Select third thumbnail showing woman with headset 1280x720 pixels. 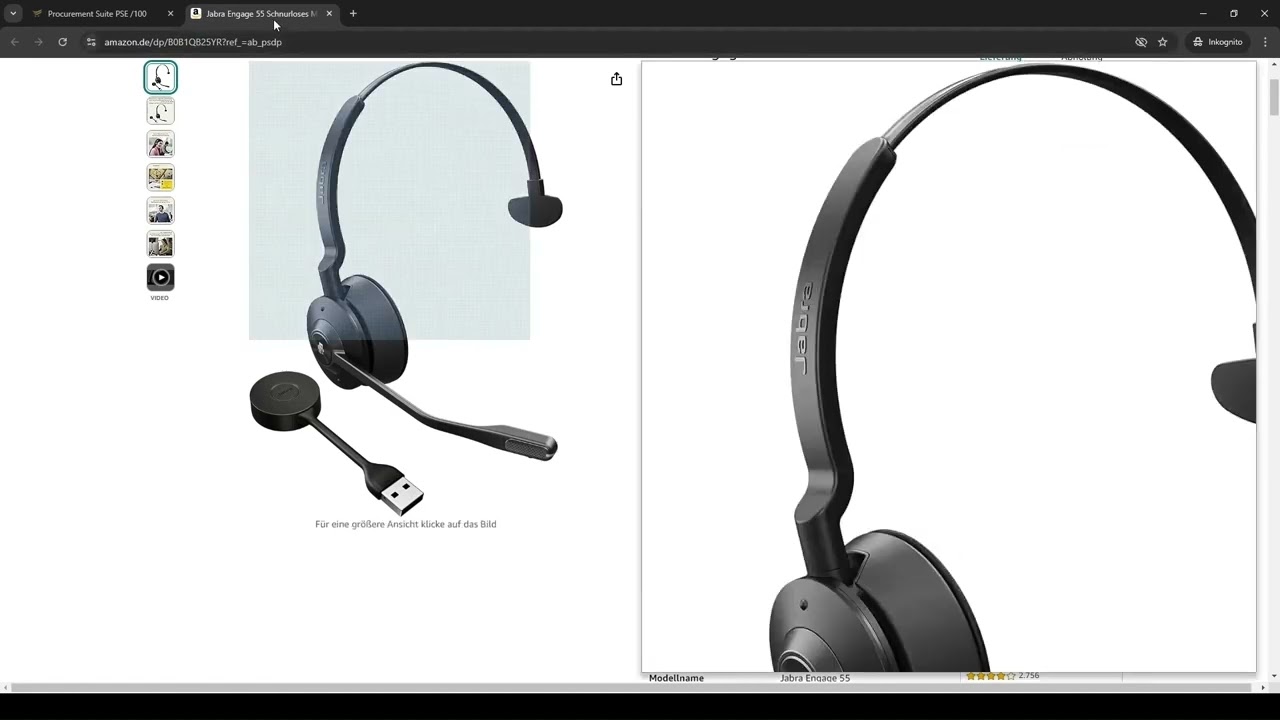click(x=160, y=144)
